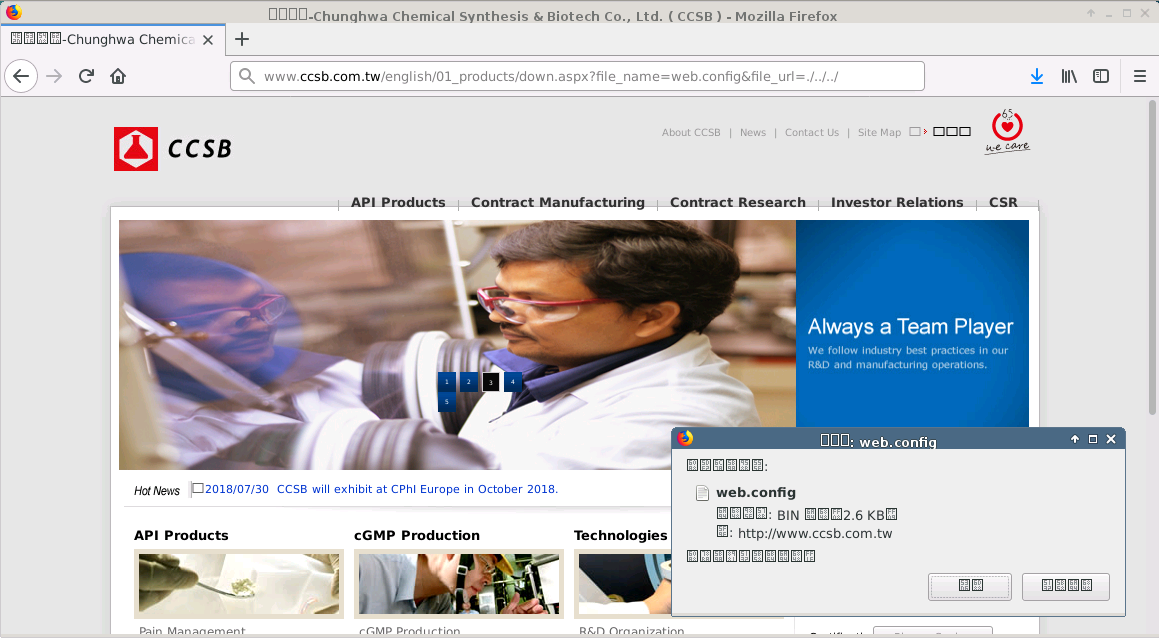Toggle the sidebar view icon
The width and height of the screenshot is (1159, 638).
tap(1101, 76)
